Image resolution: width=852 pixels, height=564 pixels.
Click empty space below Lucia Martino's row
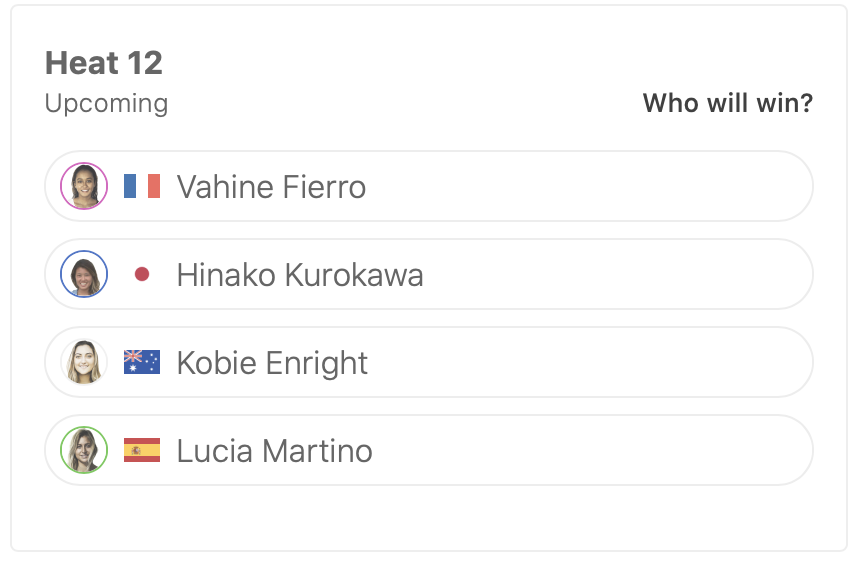pos(428,517)
